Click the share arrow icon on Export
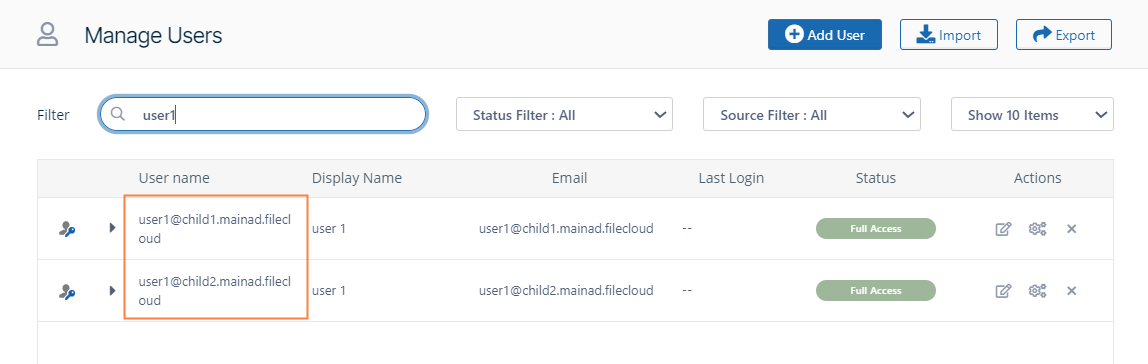The width and height of the screenshot is (1148, 364). pos(1041,34)
